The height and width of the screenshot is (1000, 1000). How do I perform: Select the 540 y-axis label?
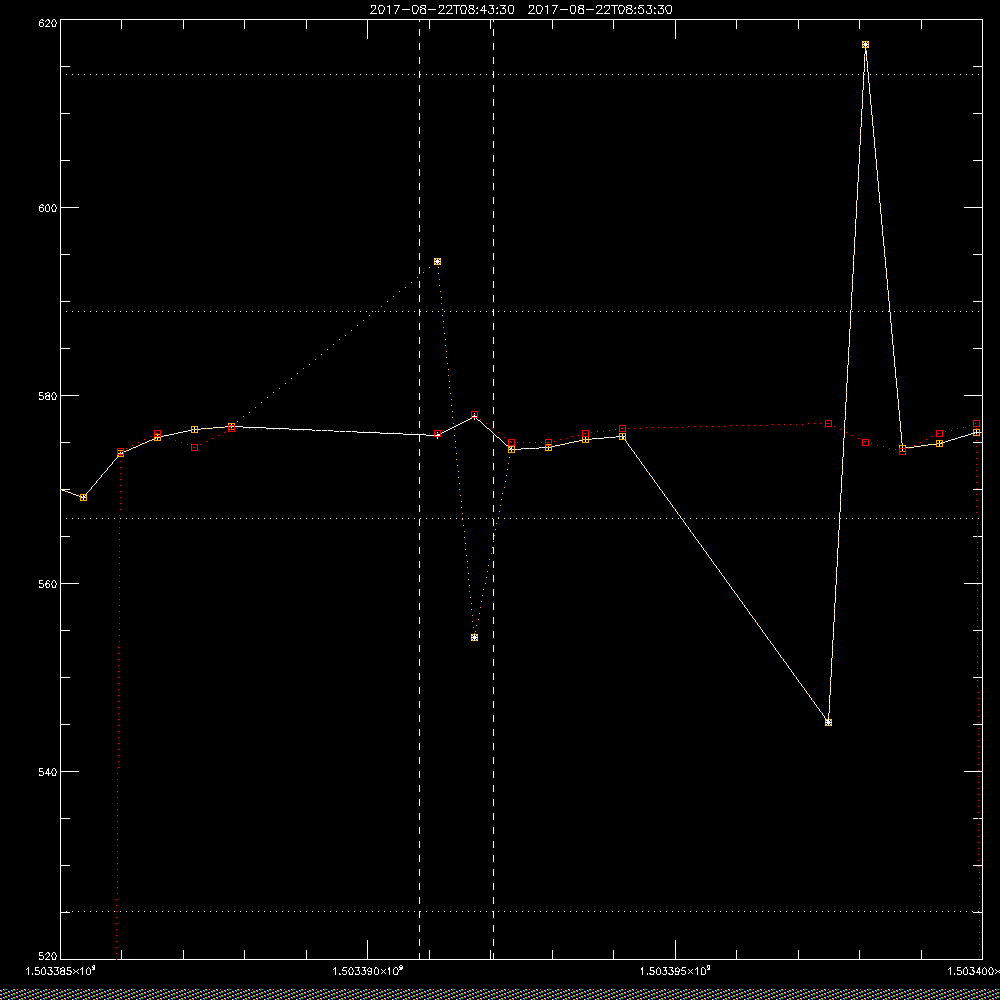point(48,772)
